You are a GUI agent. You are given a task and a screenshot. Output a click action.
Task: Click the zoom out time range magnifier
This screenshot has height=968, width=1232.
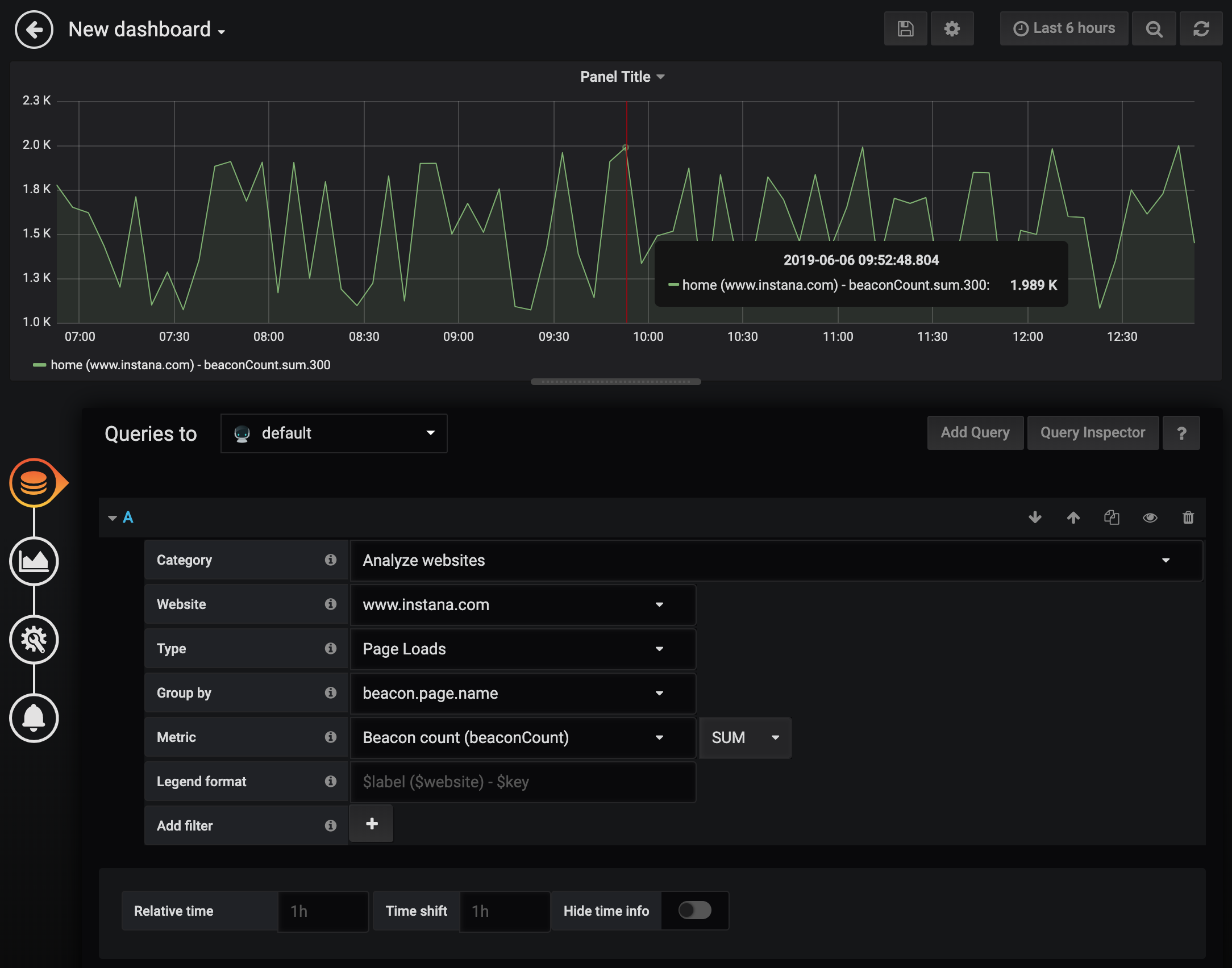(1154, 28)
